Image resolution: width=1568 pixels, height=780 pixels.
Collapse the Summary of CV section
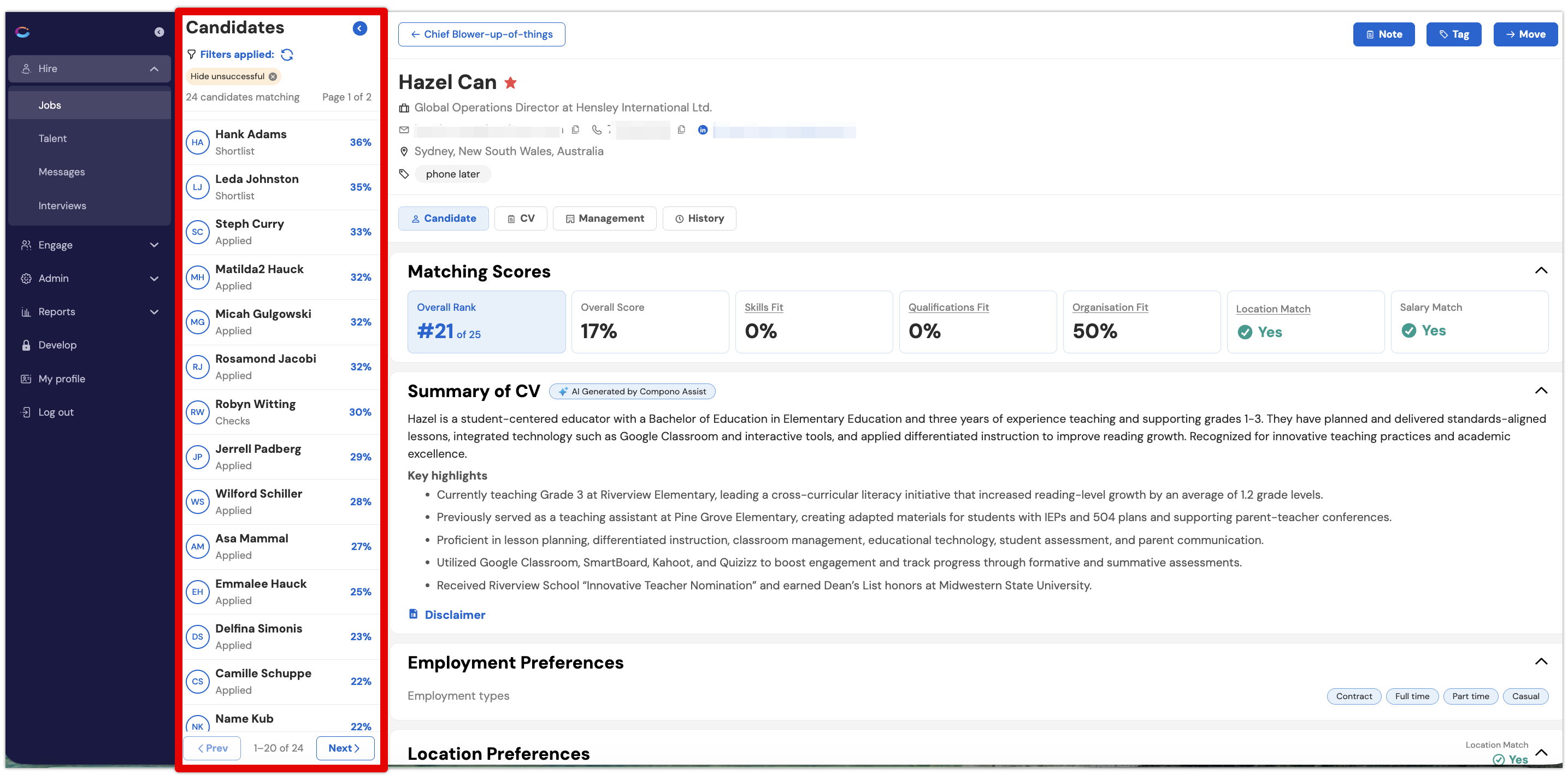pos(1541,391)
